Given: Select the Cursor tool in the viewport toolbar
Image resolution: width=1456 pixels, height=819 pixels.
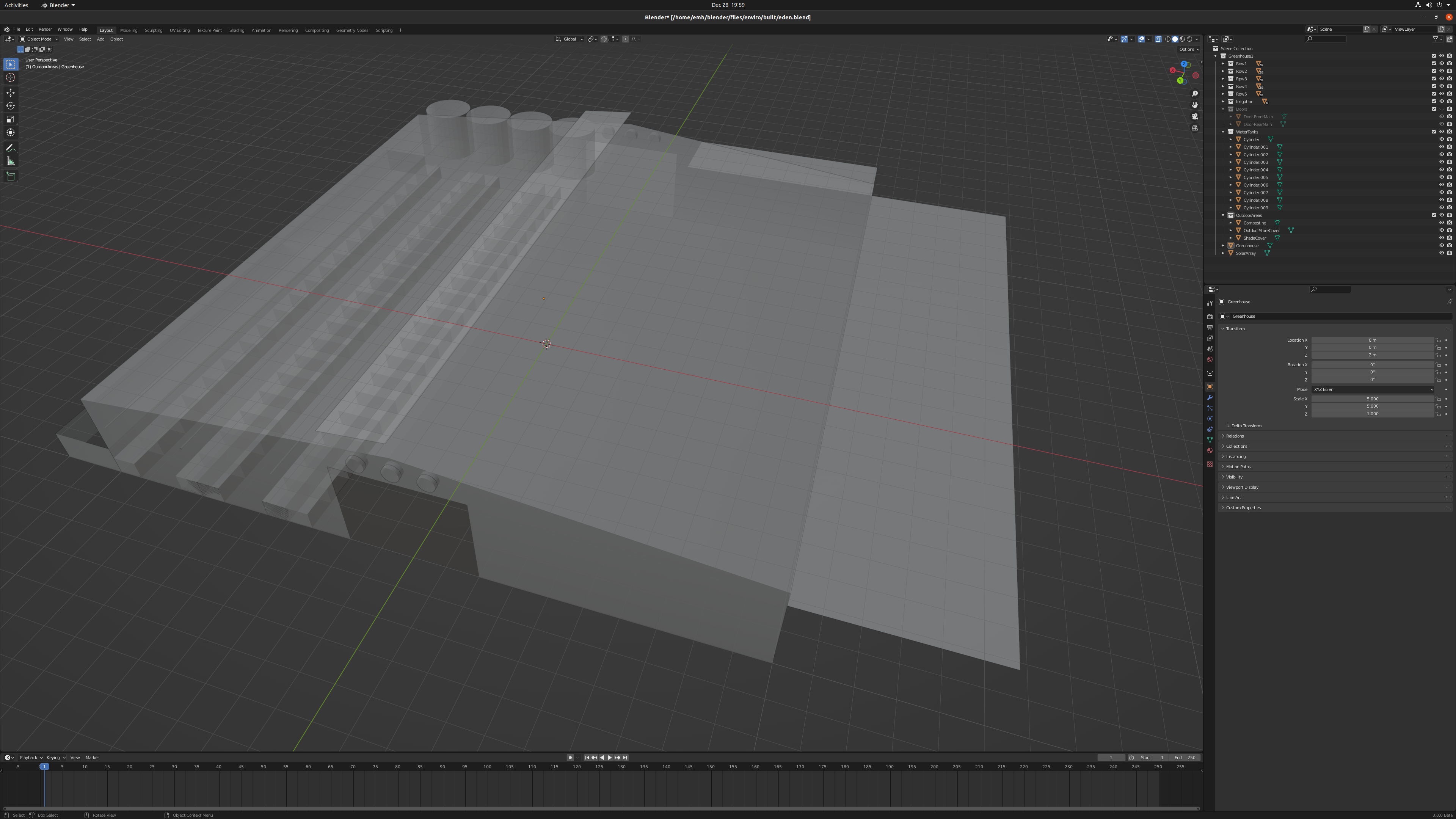Looking at the screenshot, I should point(11,77).
